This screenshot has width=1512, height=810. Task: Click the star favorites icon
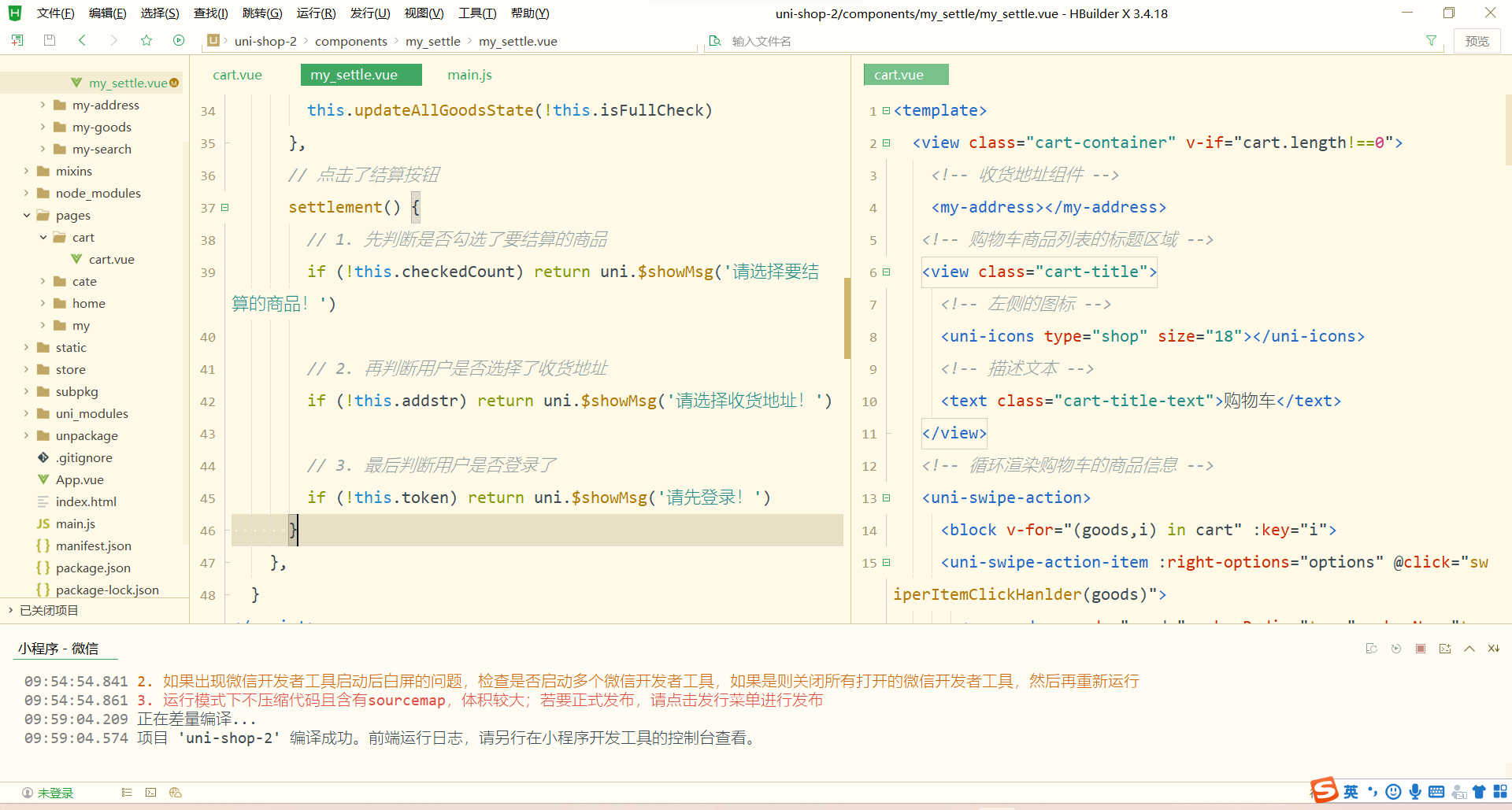[146, 40]
